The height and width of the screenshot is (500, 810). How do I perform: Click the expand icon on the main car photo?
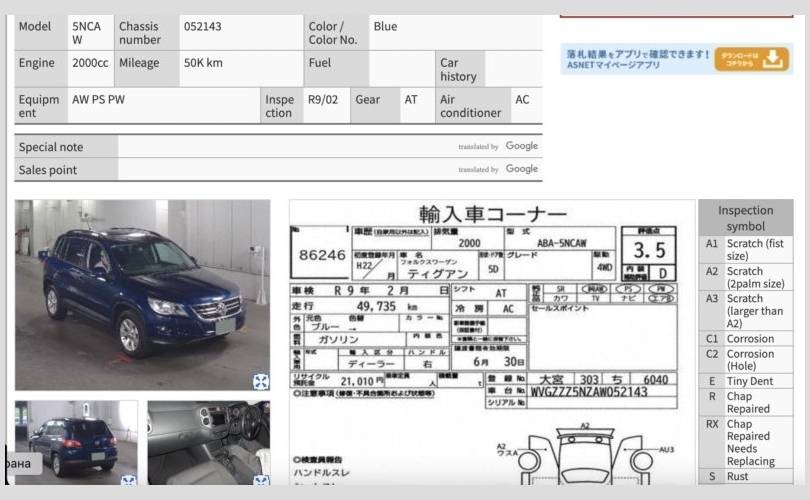[x=260, y=381]
